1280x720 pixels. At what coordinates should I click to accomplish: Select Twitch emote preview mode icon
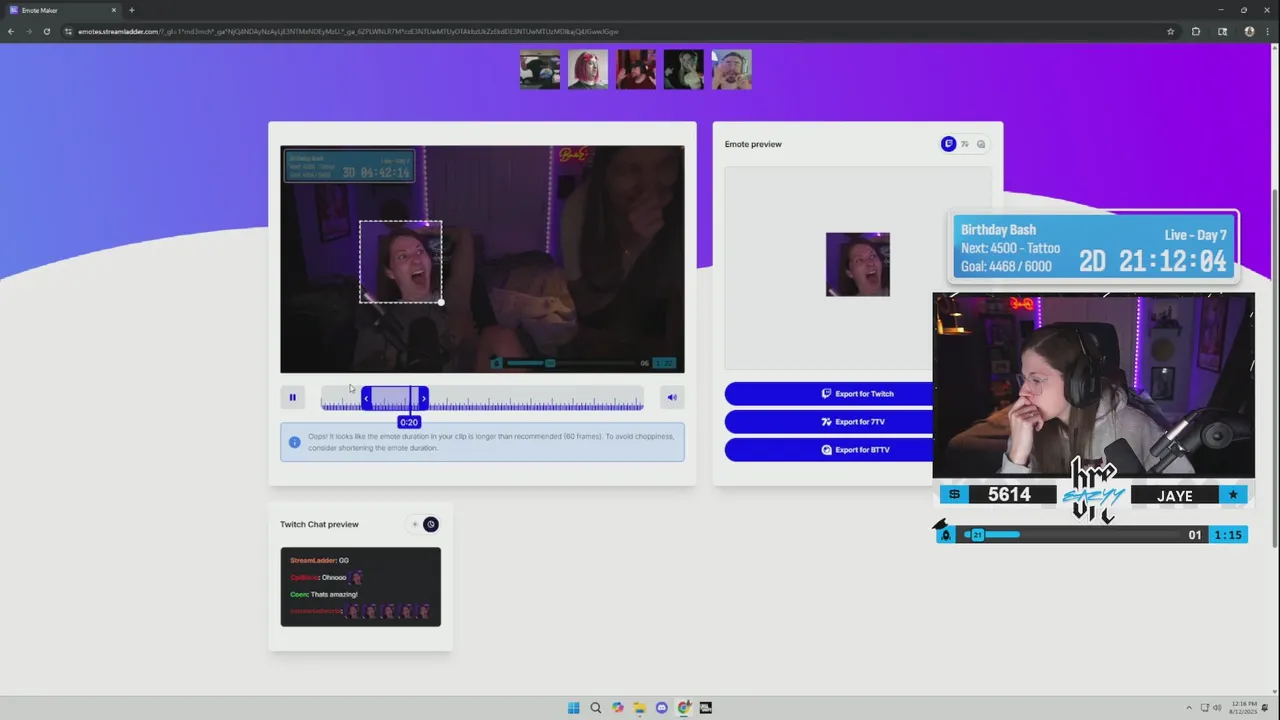949,144
